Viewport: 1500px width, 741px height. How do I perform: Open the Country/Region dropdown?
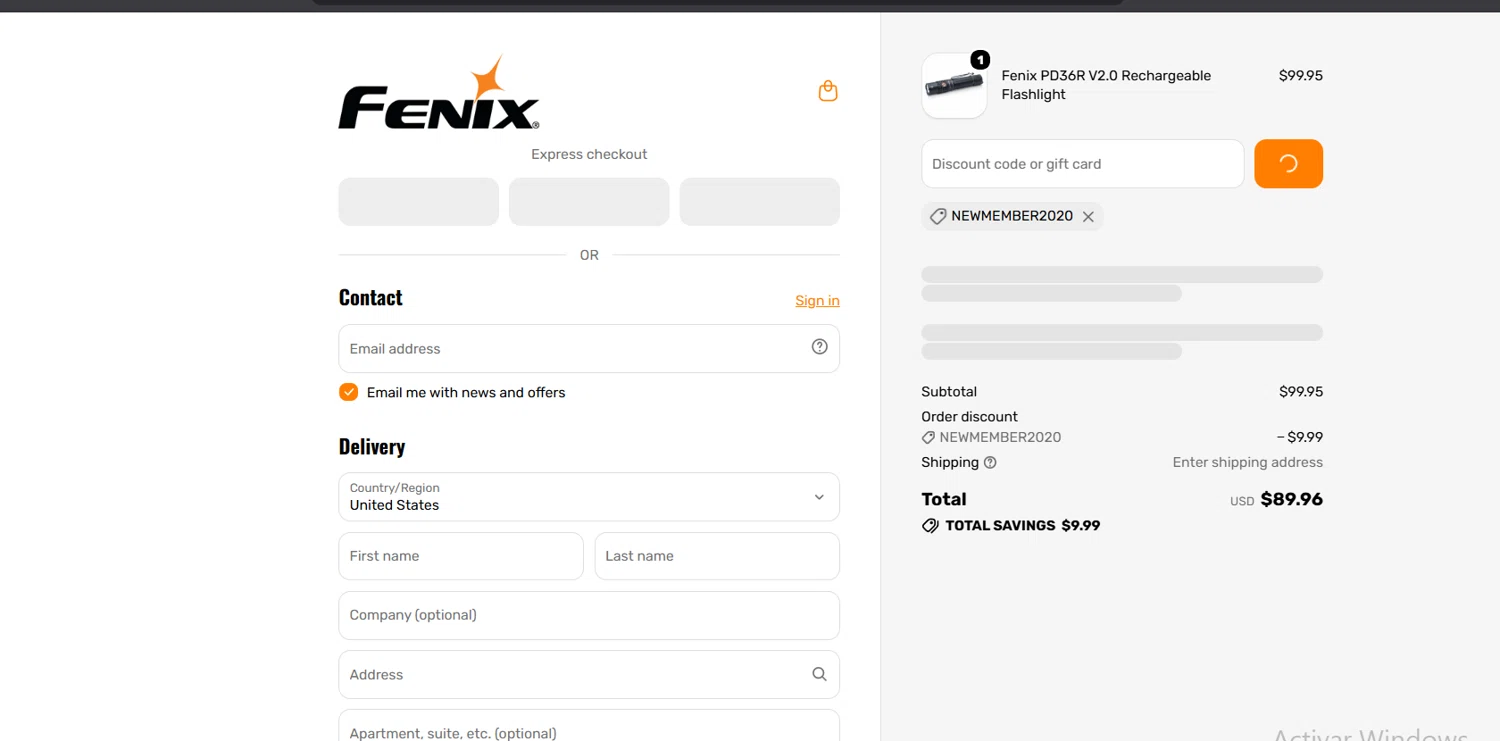pos(589,497)
